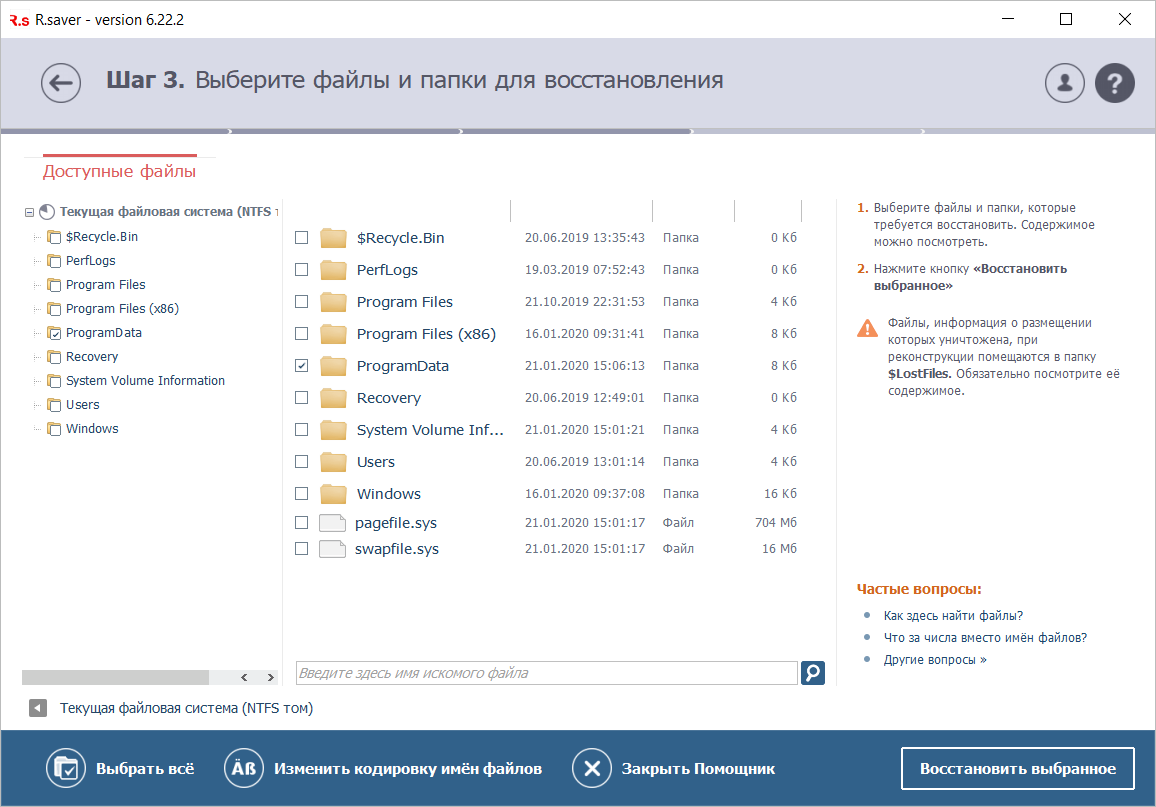Click Восстановить выбранное button
The width and height of the screenshot is (1156, 807).
coord(1017,769)
